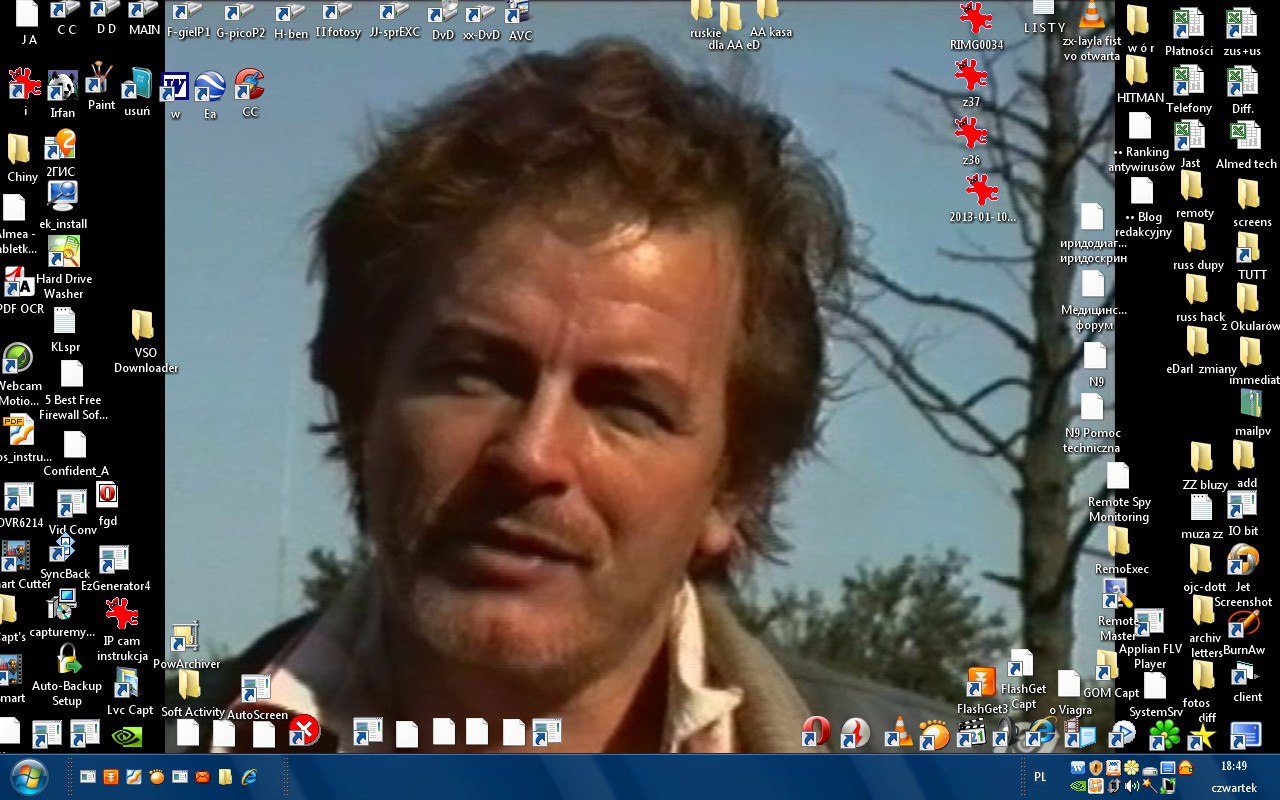The width and height of the screenshot is (1280, 800).
Task: Launch the PDF OCR shortcut
Action: coord(19,283)
